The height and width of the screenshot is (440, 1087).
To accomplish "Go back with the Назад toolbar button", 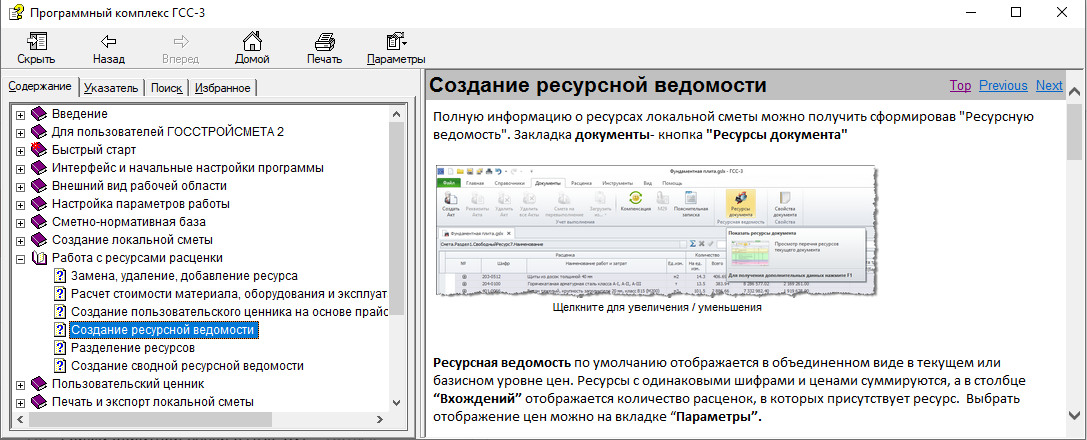I will point(109,47).
